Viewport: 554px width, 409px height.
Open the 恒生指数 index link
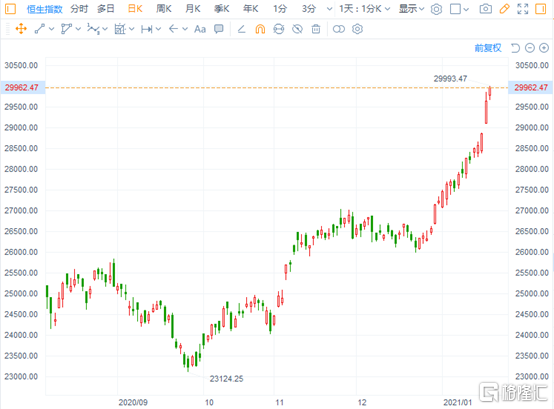45,9
